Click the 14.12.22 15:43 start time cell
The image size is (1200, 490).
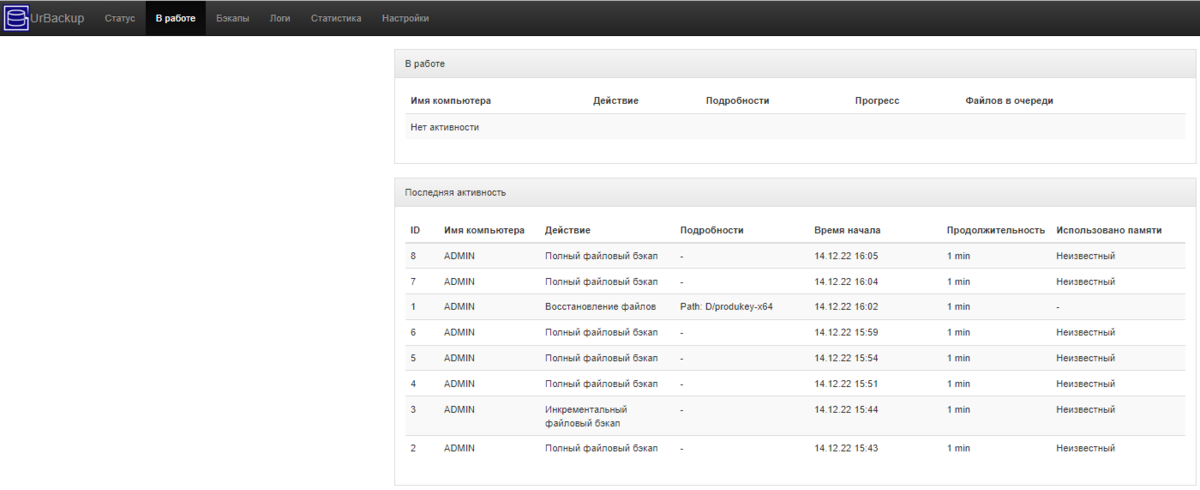(846, 448)
